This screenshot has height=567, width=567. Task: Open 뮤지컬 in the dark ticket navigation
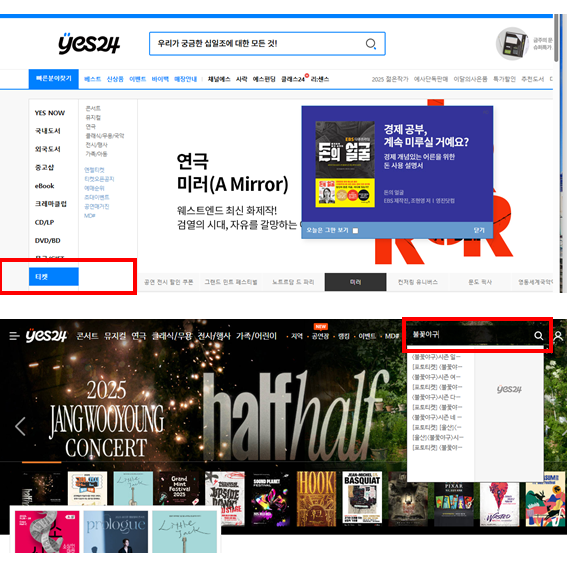click(x=115, y=336)
